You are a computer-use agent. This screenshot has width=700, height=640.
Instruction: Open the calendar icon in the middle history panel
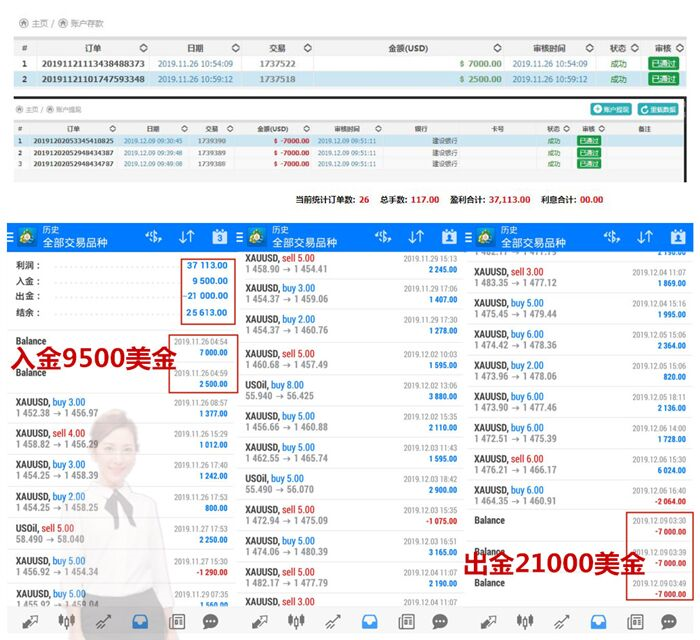click(449, 237)
